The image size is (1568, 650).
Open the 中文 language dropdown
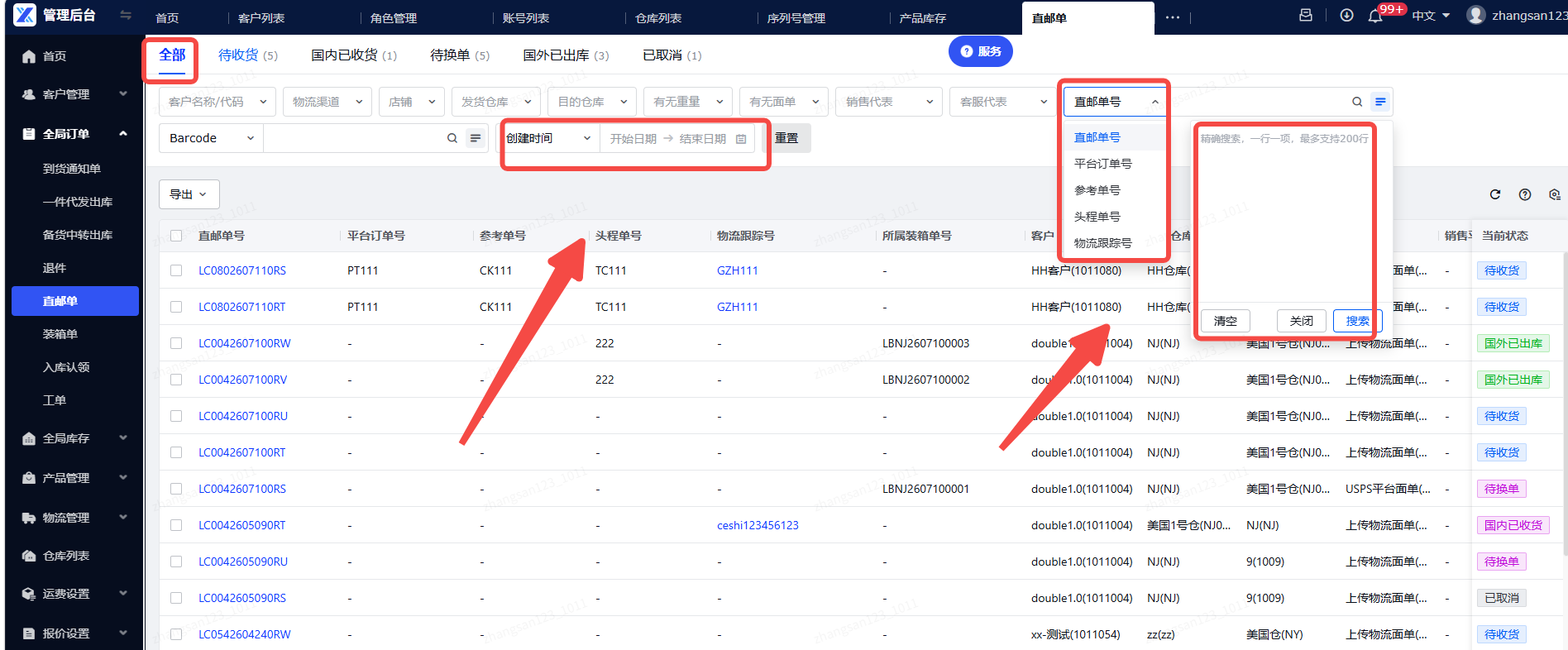click(1431, 16)
